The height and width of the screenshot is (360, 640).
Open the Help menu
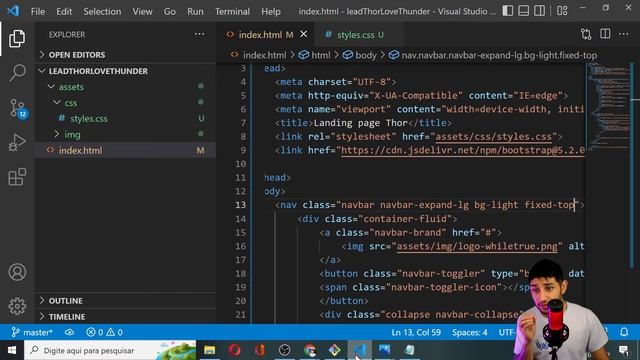point(271,11)
